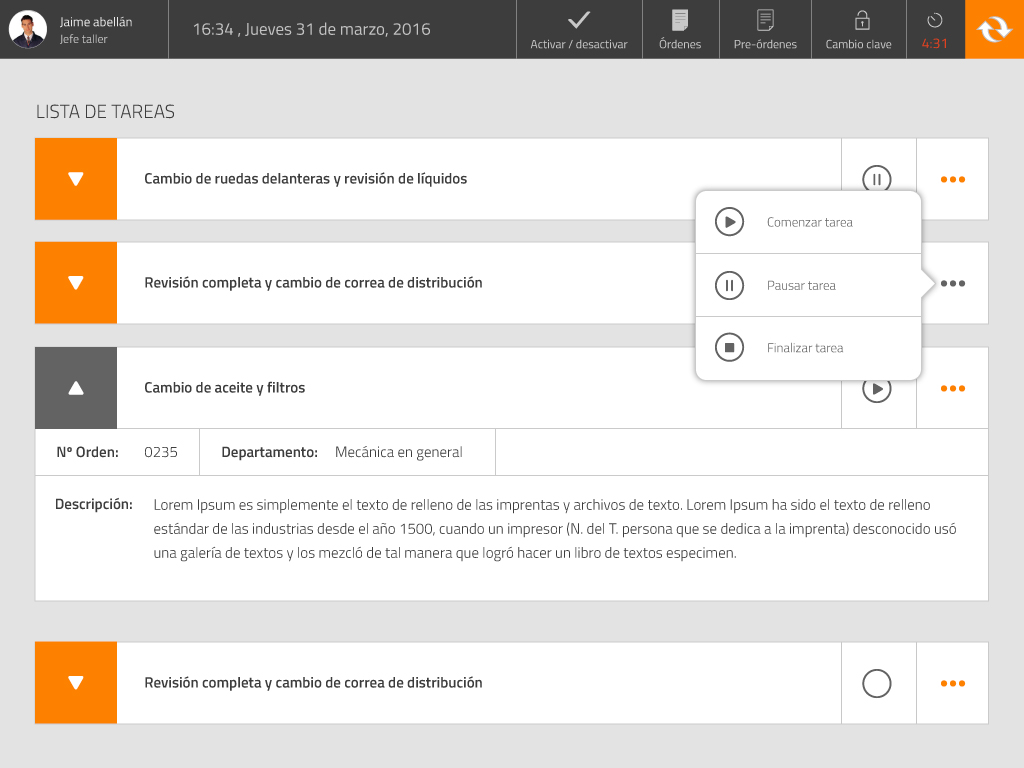Collapse the 'Cambio de aceite y filtros' task

(76, 388)
